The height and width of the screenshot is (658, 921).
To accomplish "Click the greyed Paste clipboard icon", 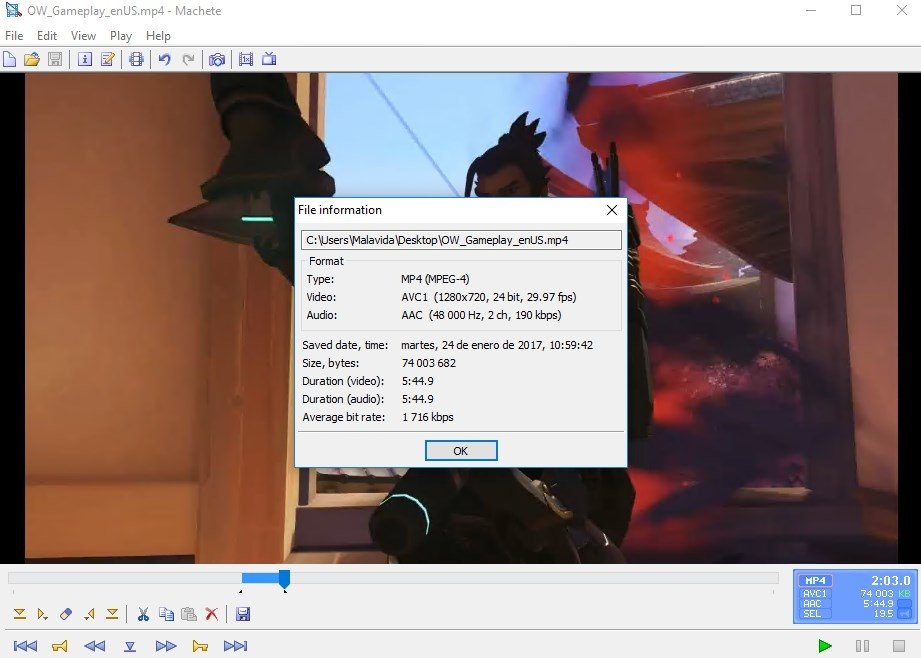I will tap(189, 615).
